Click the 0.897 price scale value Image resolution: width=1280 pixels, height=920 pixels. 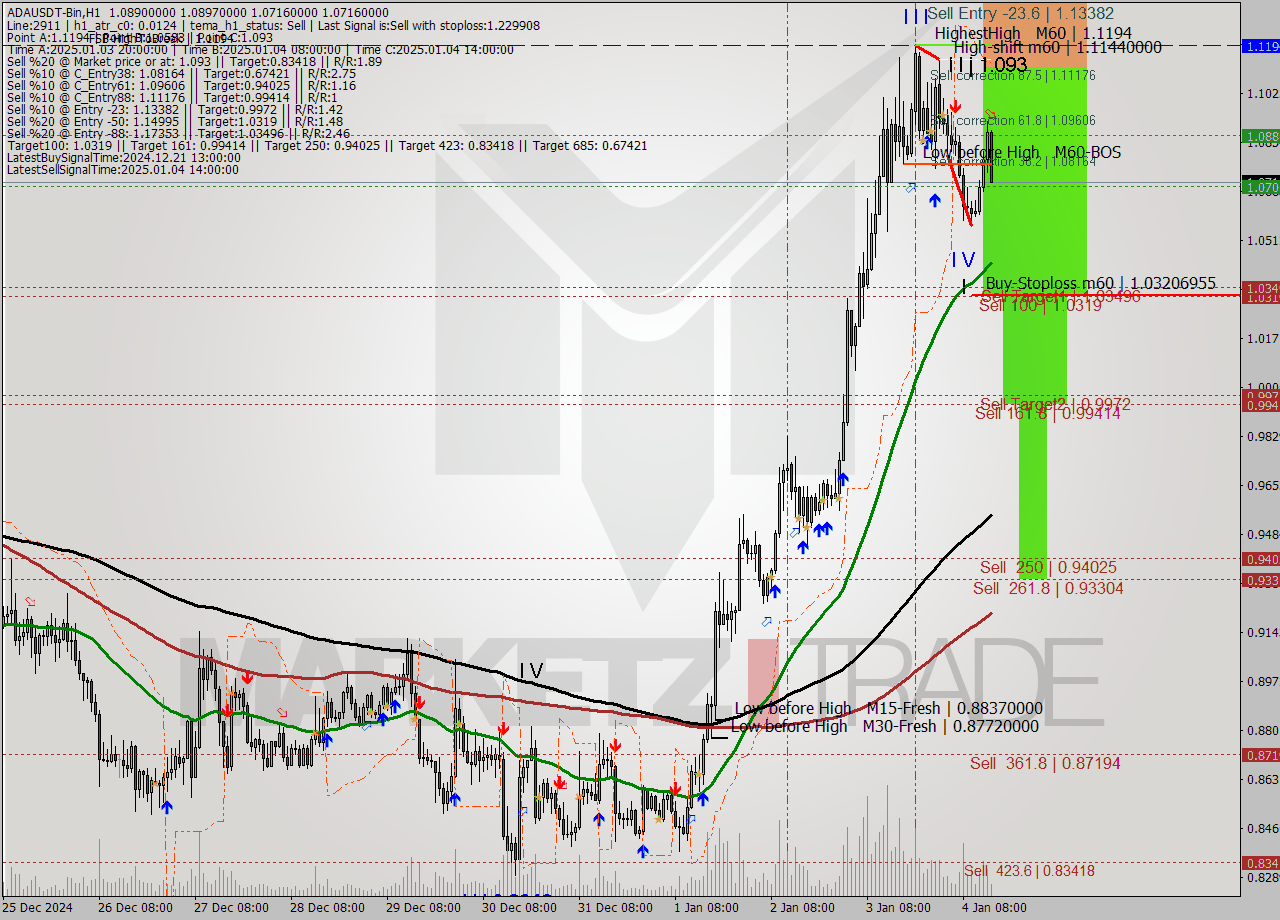click(x=1261, y=682)
